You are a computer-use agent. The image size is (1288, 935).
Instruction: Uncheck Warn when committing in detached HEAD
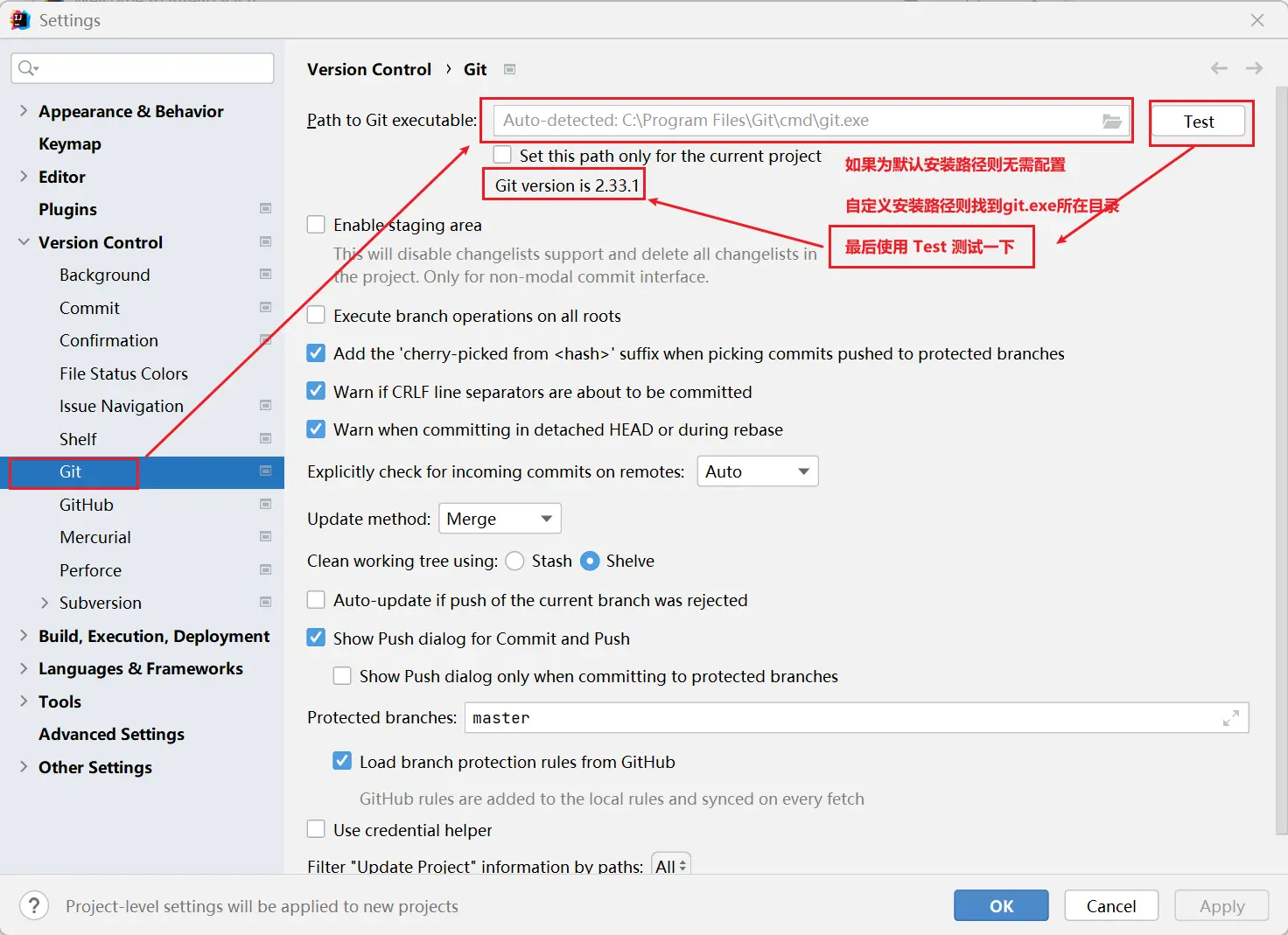coord(316,429)
